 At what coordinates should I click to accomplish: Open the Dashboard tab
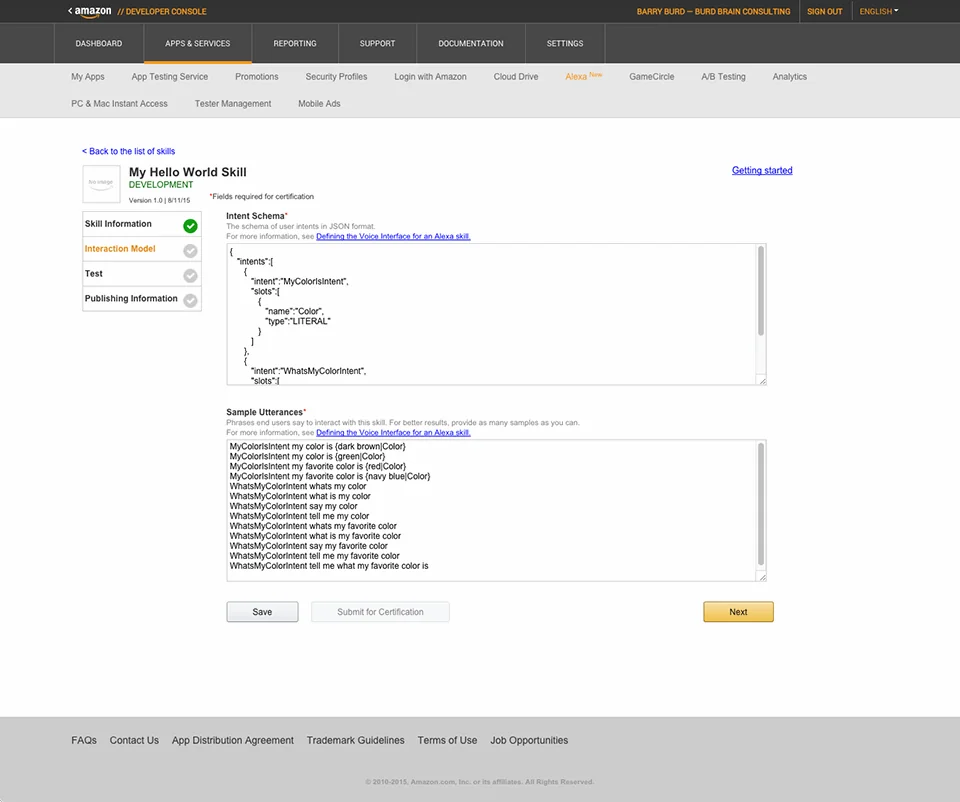click(99, 43)
